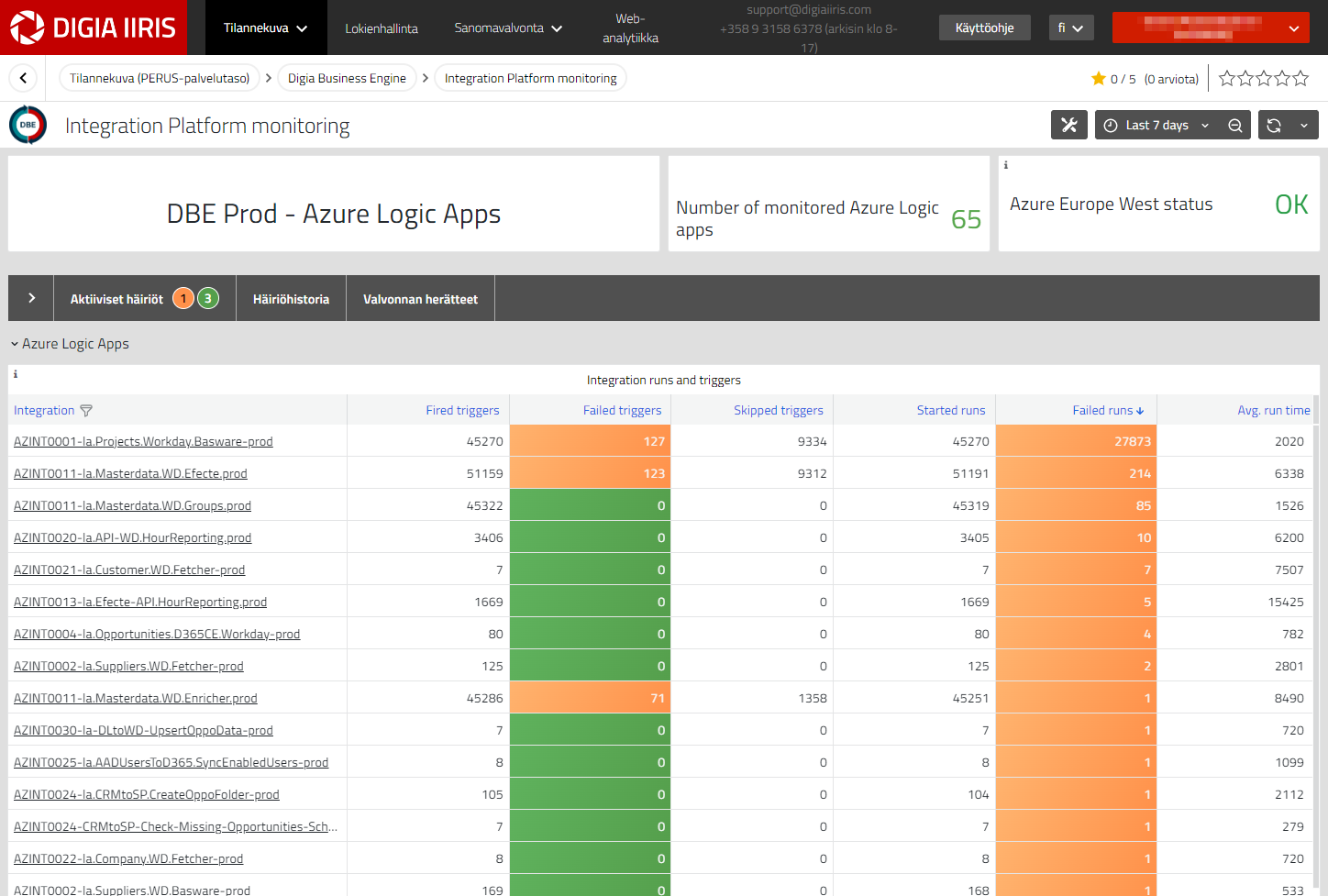Rate dashboard with the fifth empty star
Image resolution: width=1328 pixels, height=896 pixels.
pyautogui.click(x=1300, y=79)
